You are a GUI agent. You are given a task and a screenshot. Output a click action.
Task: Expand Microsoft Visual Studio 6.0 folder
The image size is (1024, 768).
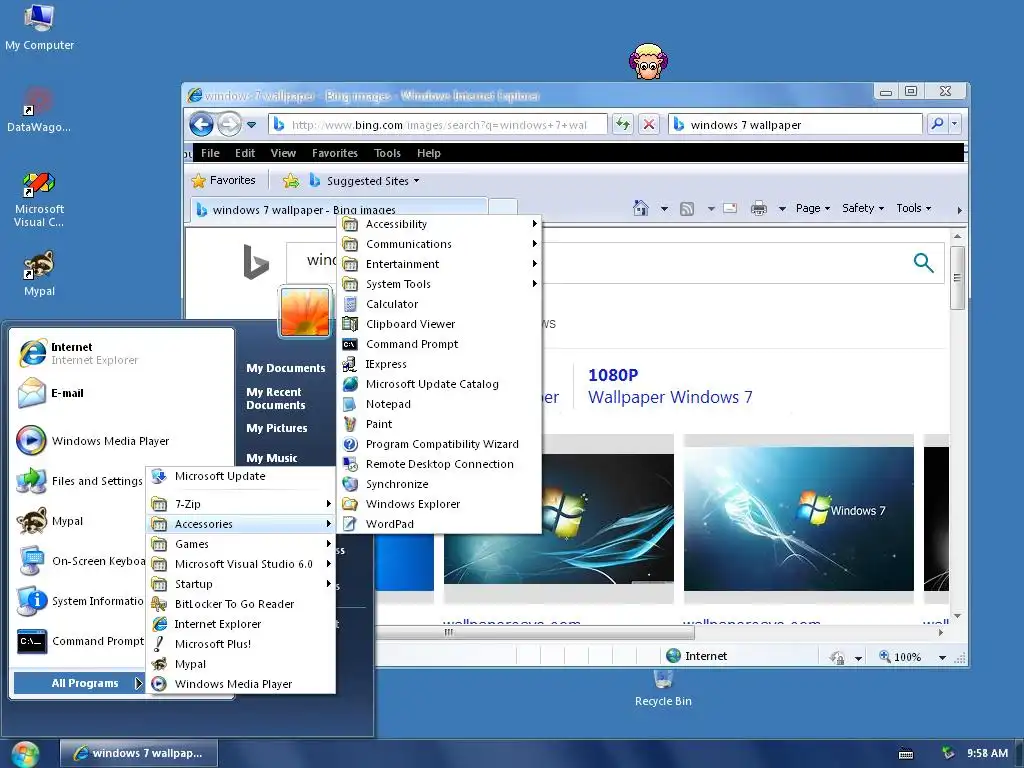[x=241, y=564]
